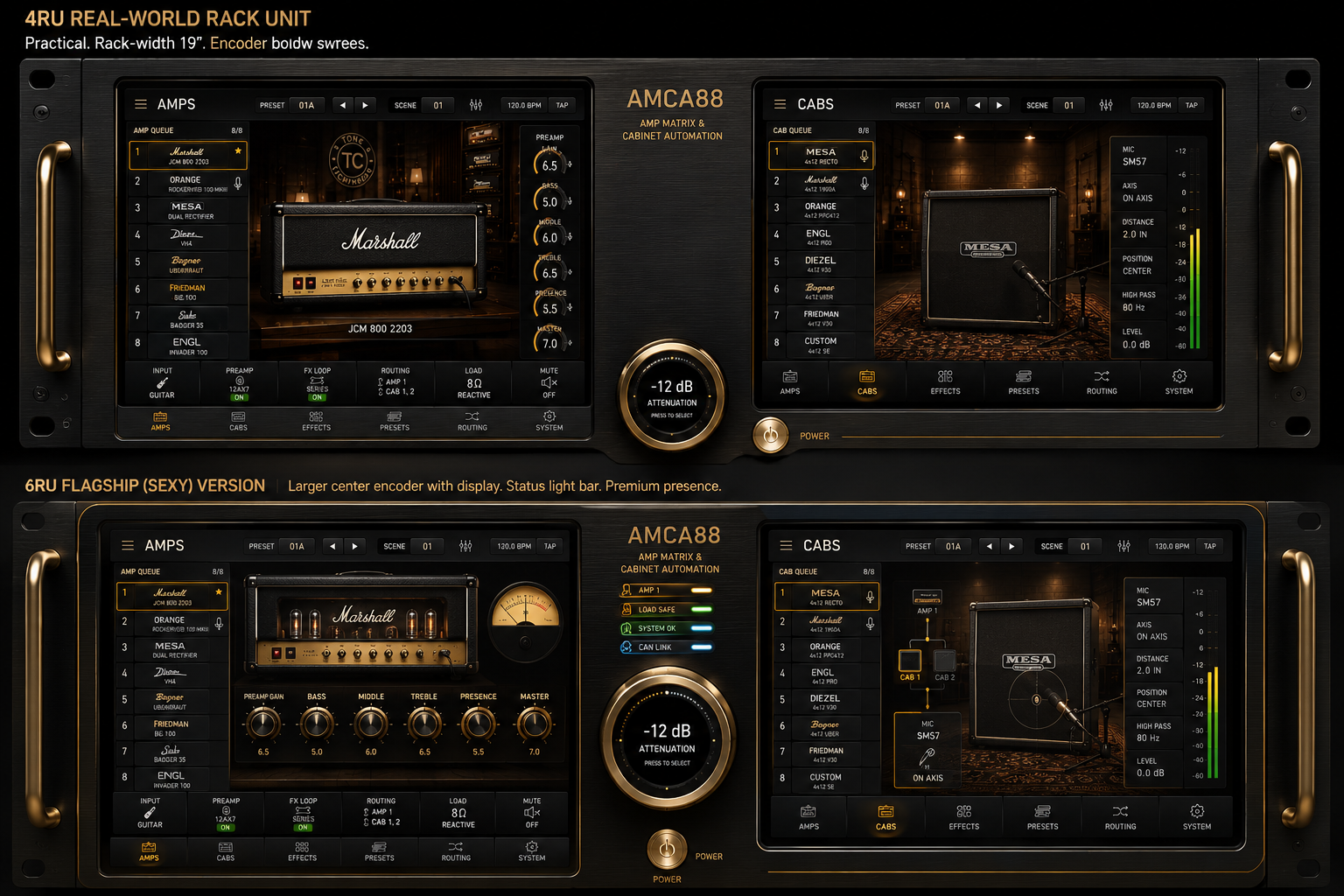
Task: Select CAB 1 on 6RU CABS screen
Action: point(910,663)
